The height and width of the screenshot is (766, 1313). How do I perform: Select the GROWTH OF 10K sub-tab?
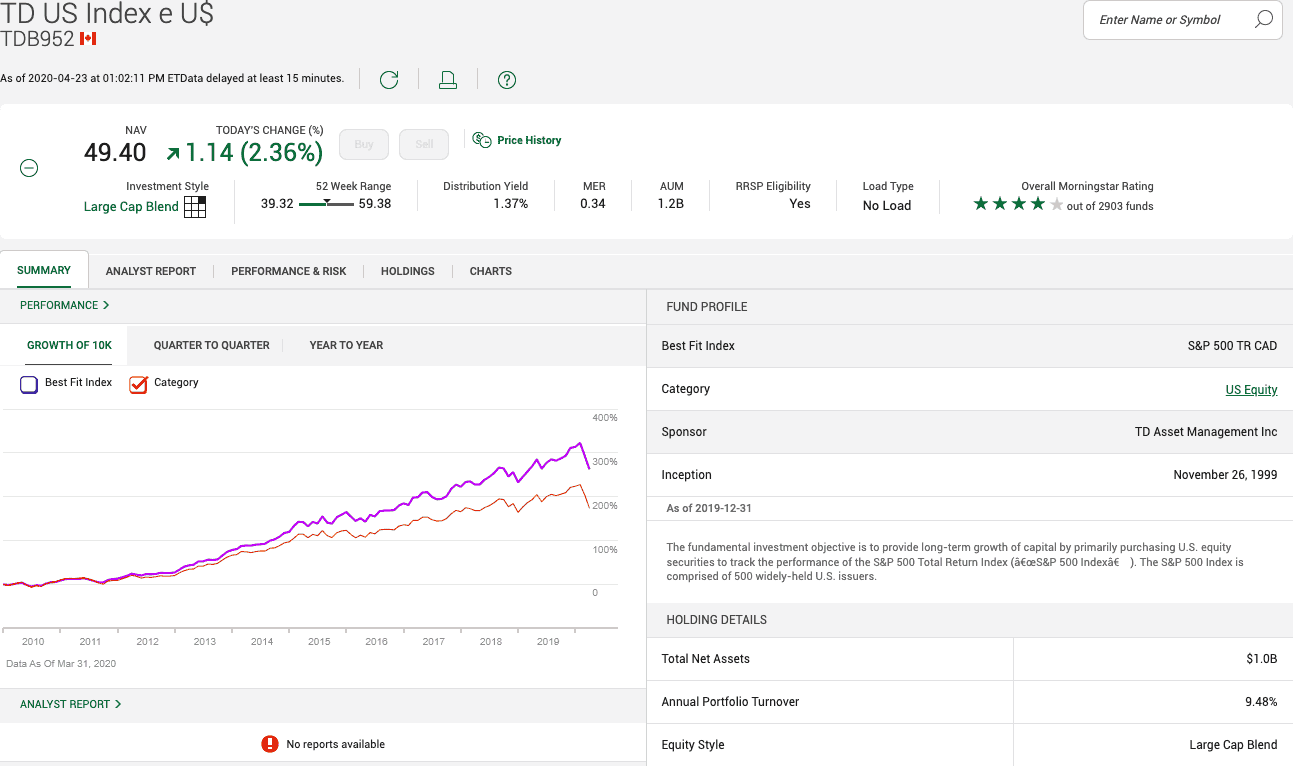pyautogui.click(x=69, y=345)
